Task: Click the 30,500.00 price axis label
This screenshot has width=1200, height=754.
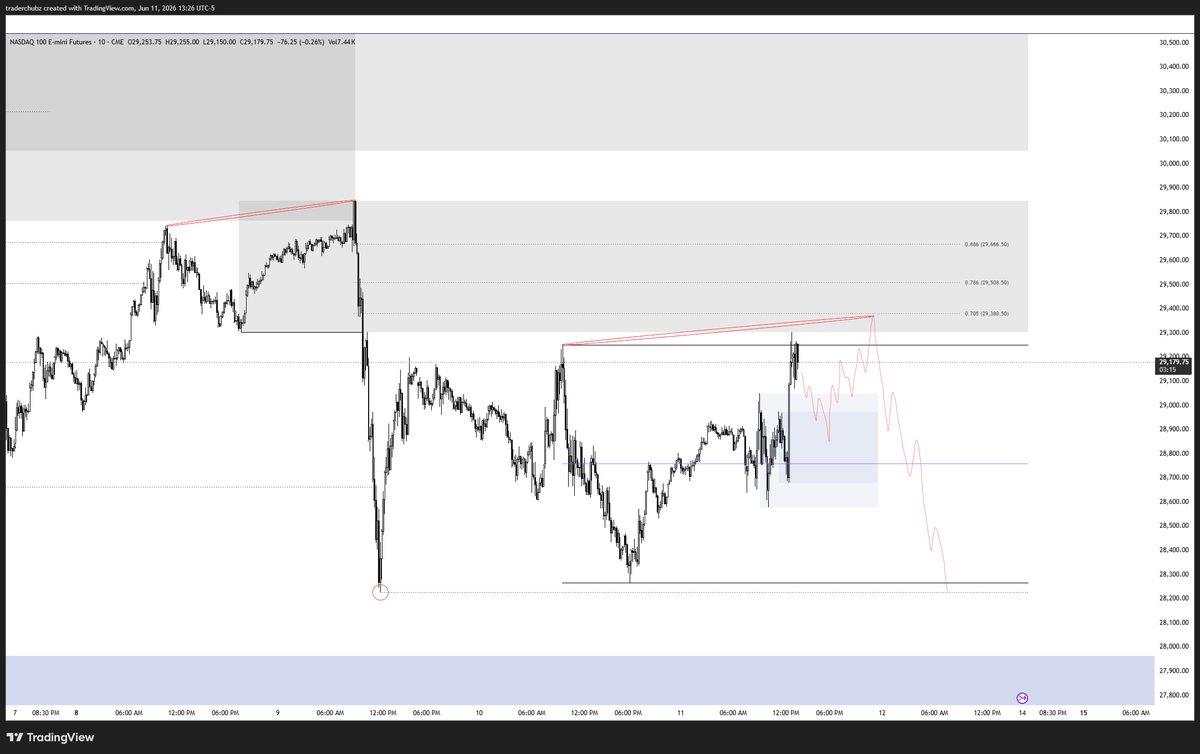Action: 1173,43
